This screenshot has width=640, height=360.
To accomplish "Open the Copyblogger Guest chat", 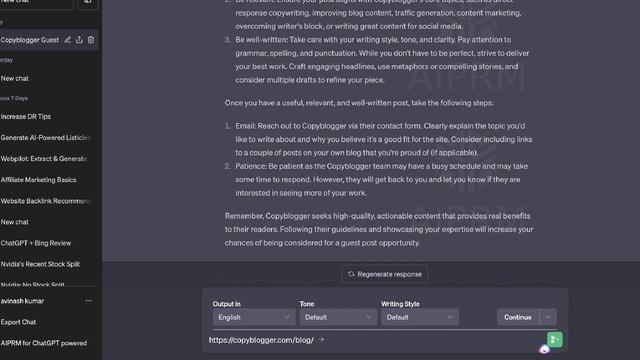I will click(x=30, y=40).
